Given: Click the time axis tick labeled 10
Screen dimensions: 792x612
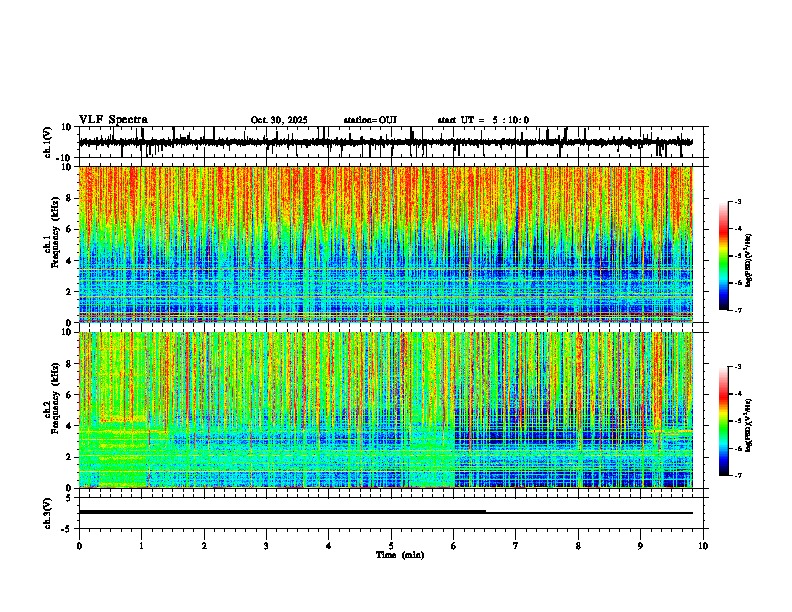Looking at the screenshot, I should (703, 546).
